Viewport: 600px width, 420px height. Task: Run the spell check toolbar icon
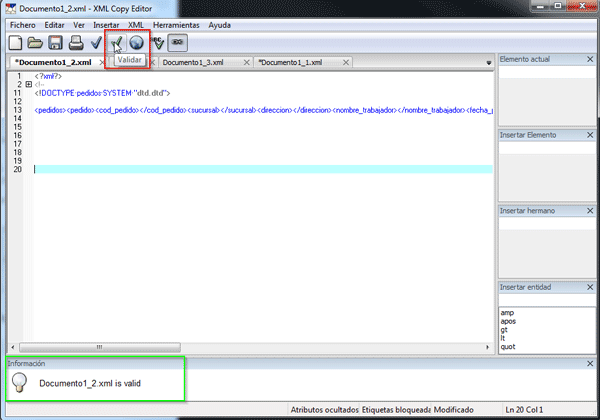(157, 43)
